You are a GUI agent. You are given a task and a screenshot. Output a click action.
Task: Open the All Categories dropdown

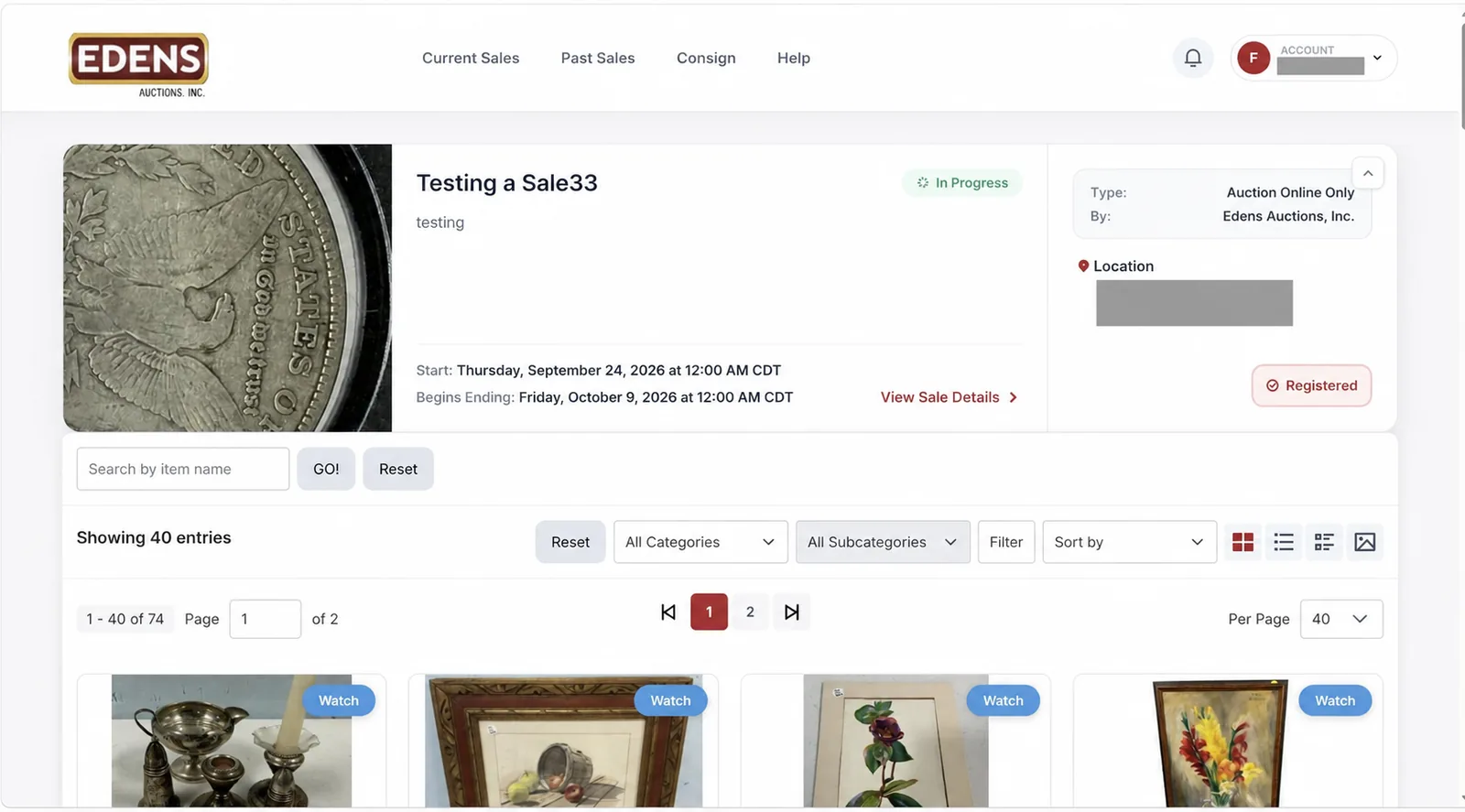pos(700,542)
